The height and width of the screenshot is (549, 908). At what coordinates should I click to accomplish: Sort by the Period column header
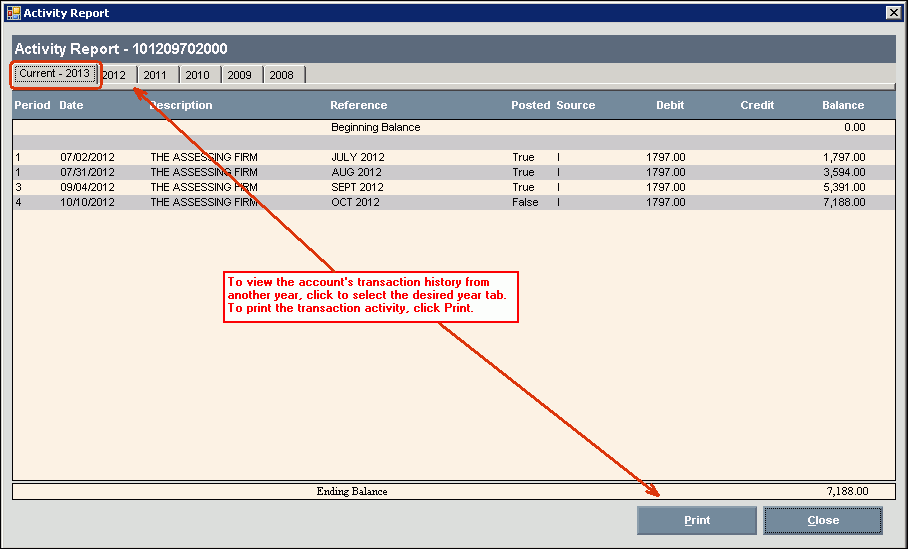(32, 105)
